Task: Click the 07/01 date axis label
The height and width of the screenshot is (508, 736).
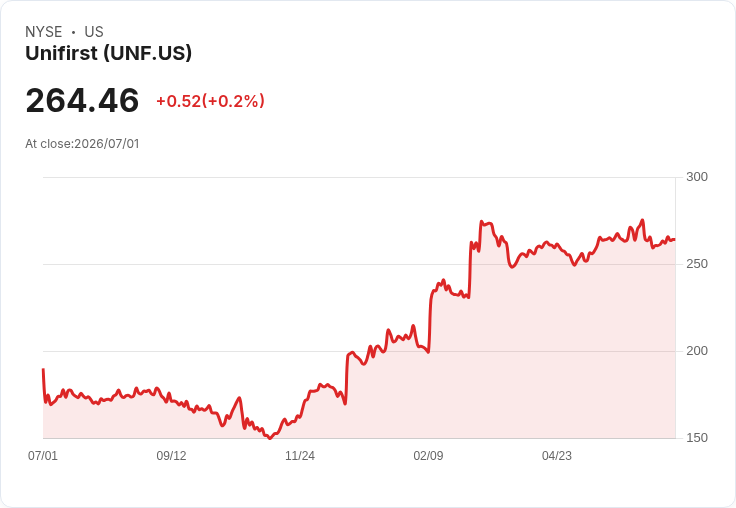Action: [43, 455]
